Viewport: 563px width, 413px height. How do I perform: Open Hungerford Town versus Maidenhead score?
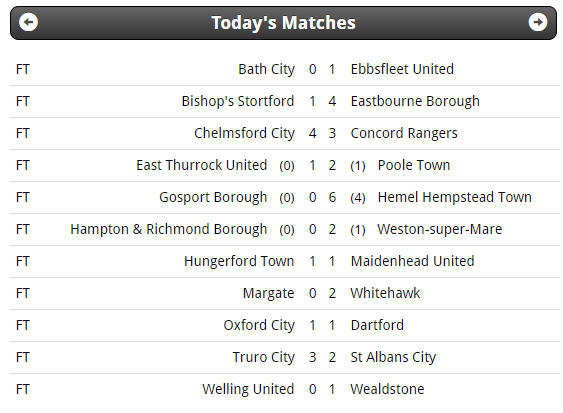(x=322, y=261)
